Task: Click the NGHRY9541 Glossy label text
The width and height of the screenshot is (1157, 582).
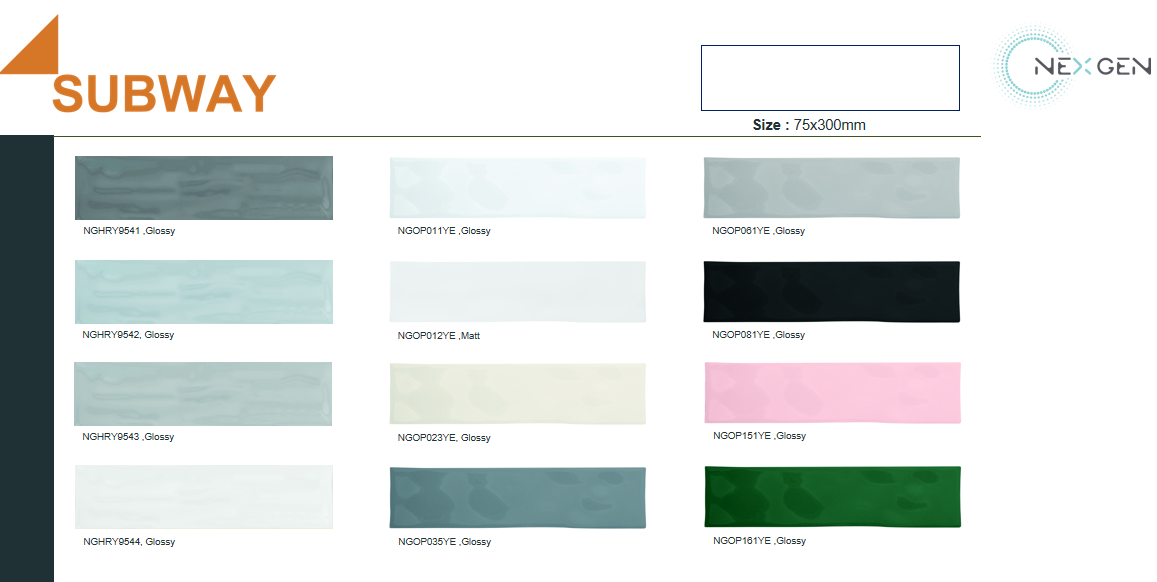Action: (x=129, y=231)
